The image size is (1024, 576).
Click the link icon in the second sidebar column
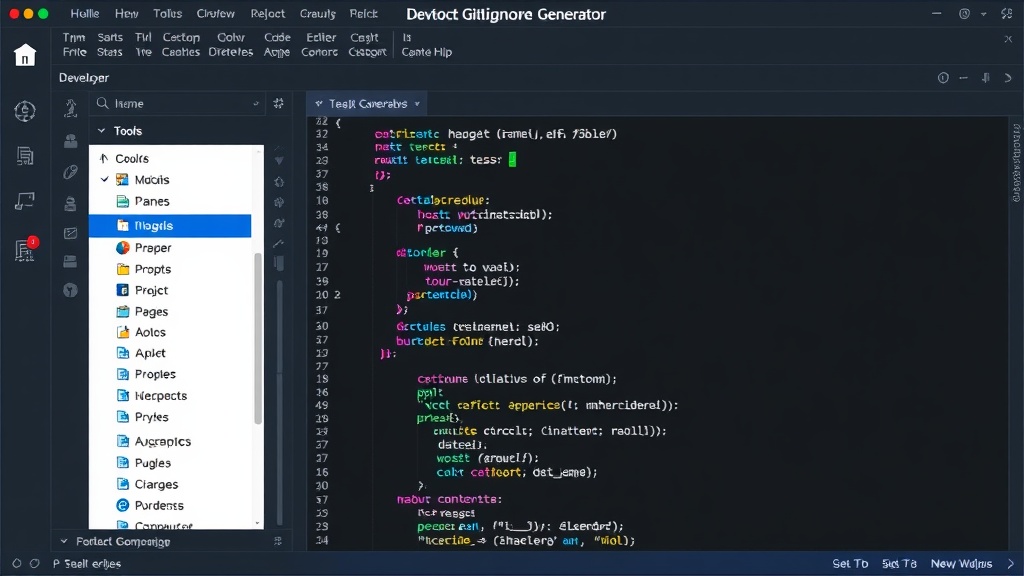click(71, 172)
